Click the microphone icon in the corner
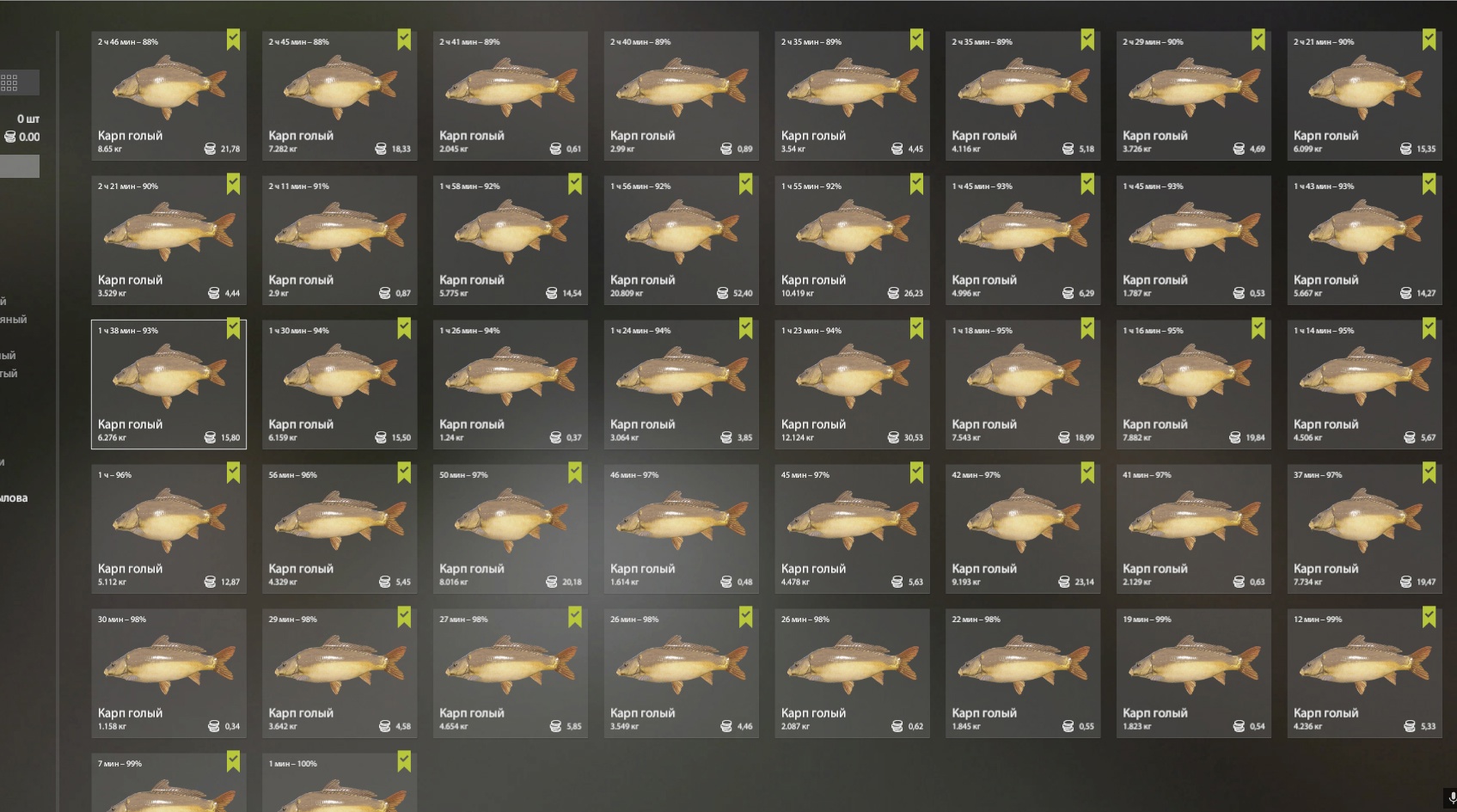 (1452, 799)
